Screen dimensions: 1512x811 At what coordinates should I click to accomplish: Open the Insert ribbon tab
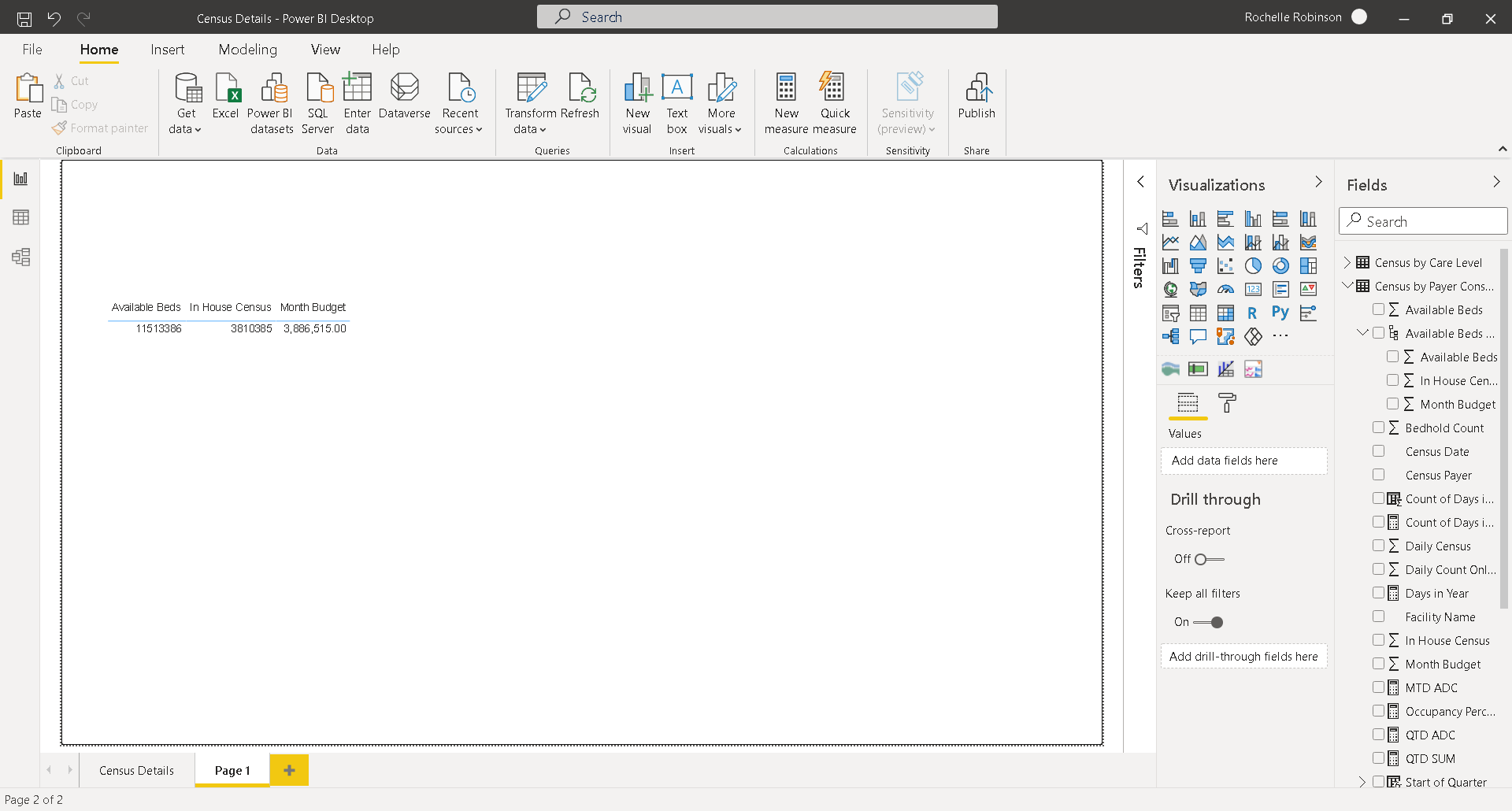coord(167,50)
